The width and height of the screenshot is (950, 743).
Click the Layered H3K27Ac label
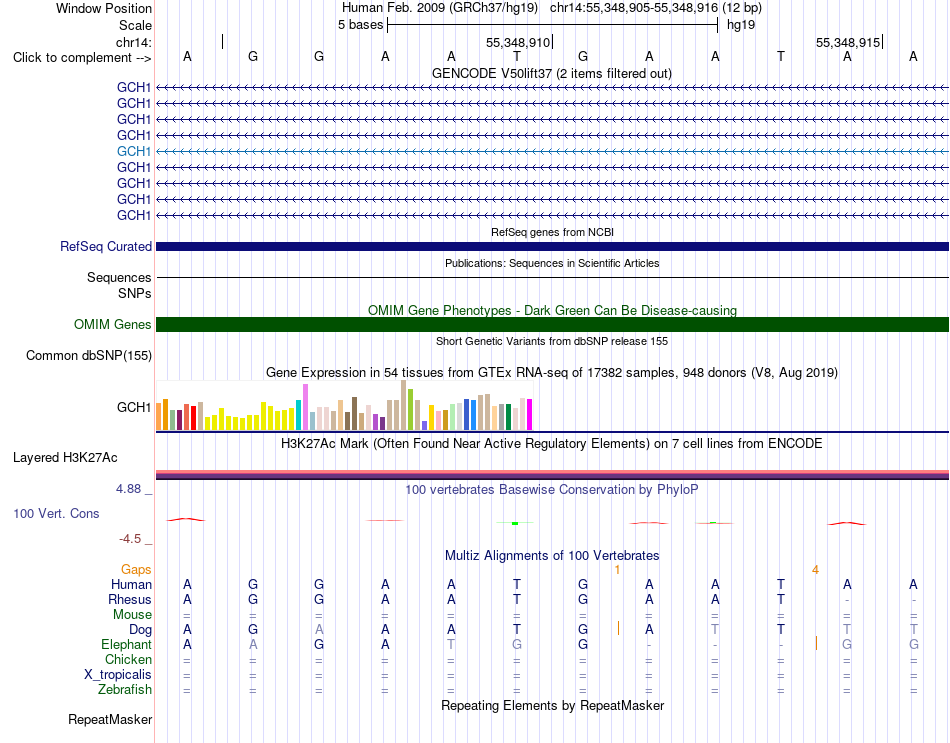(x=65, y=458)
